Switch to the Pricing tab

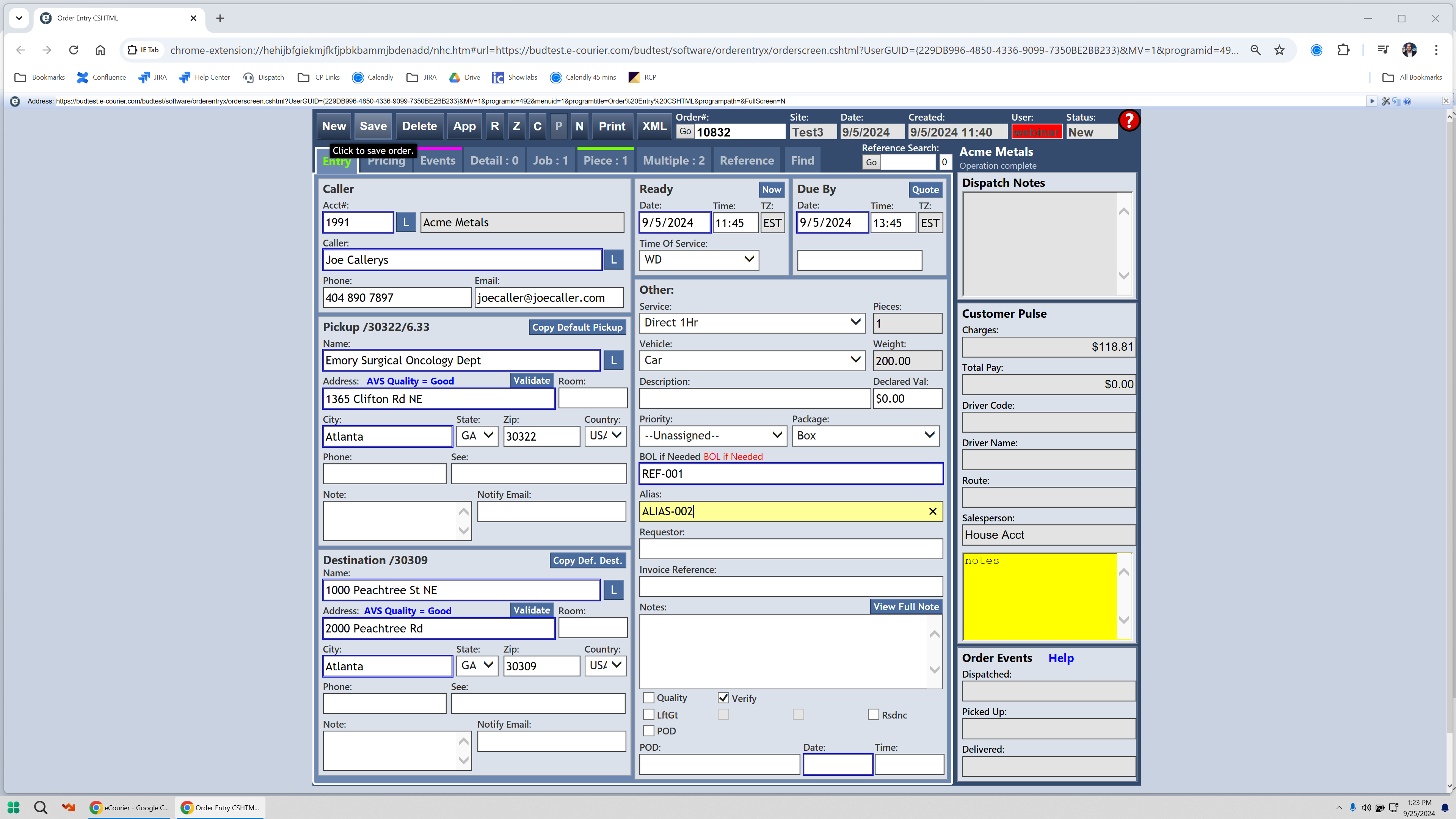(387, 161)
